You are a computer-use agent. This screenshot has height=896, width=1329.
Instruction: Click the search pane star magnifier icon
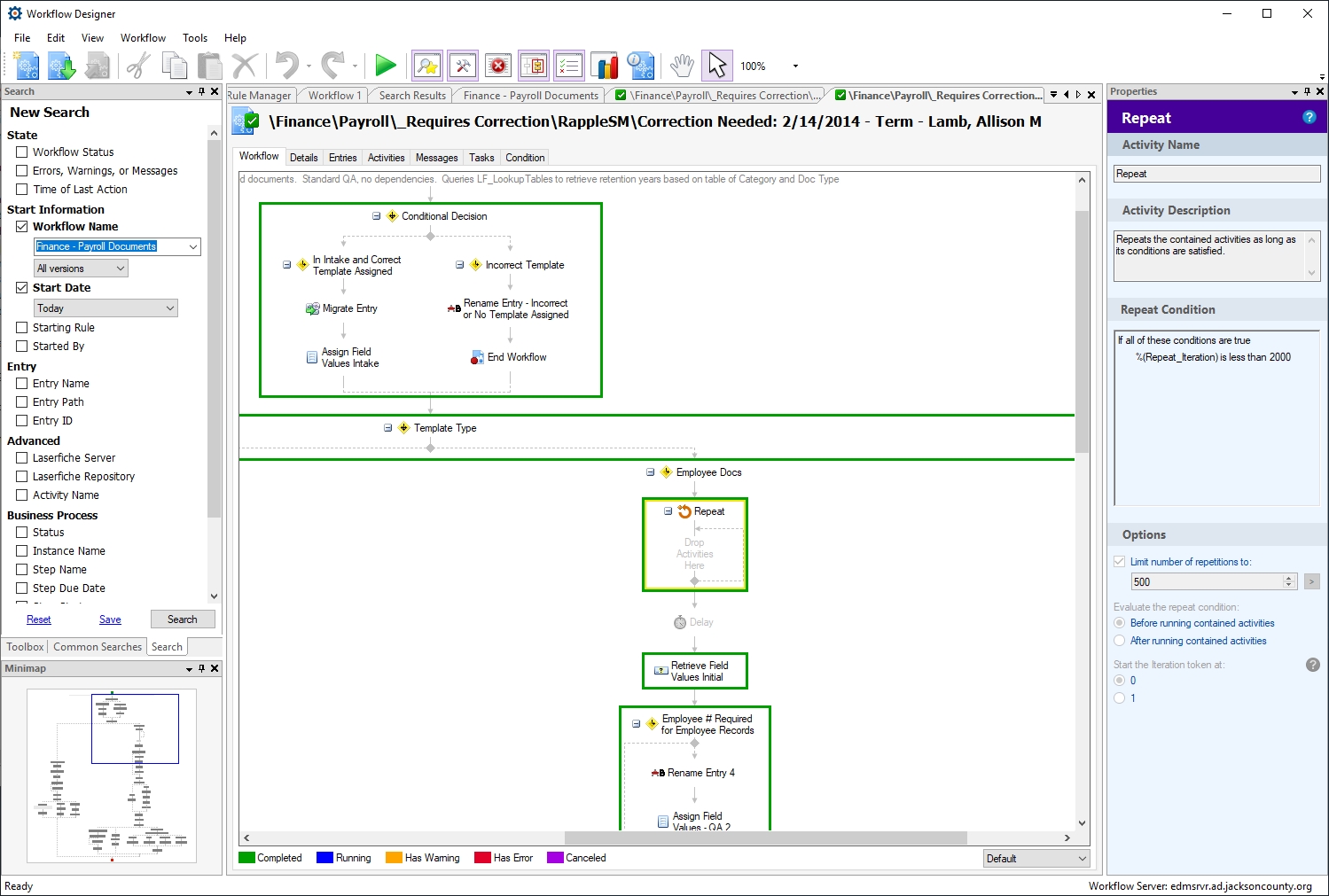coord(427,66)
